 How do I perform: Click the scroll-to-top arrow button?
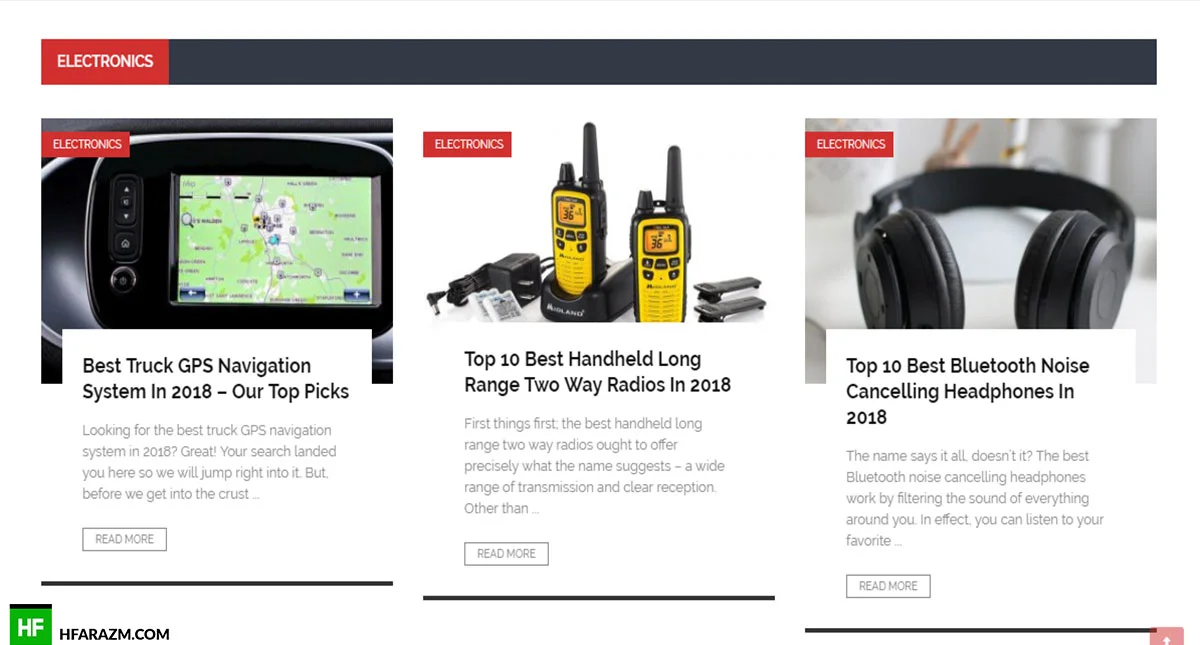(1166, 636)
